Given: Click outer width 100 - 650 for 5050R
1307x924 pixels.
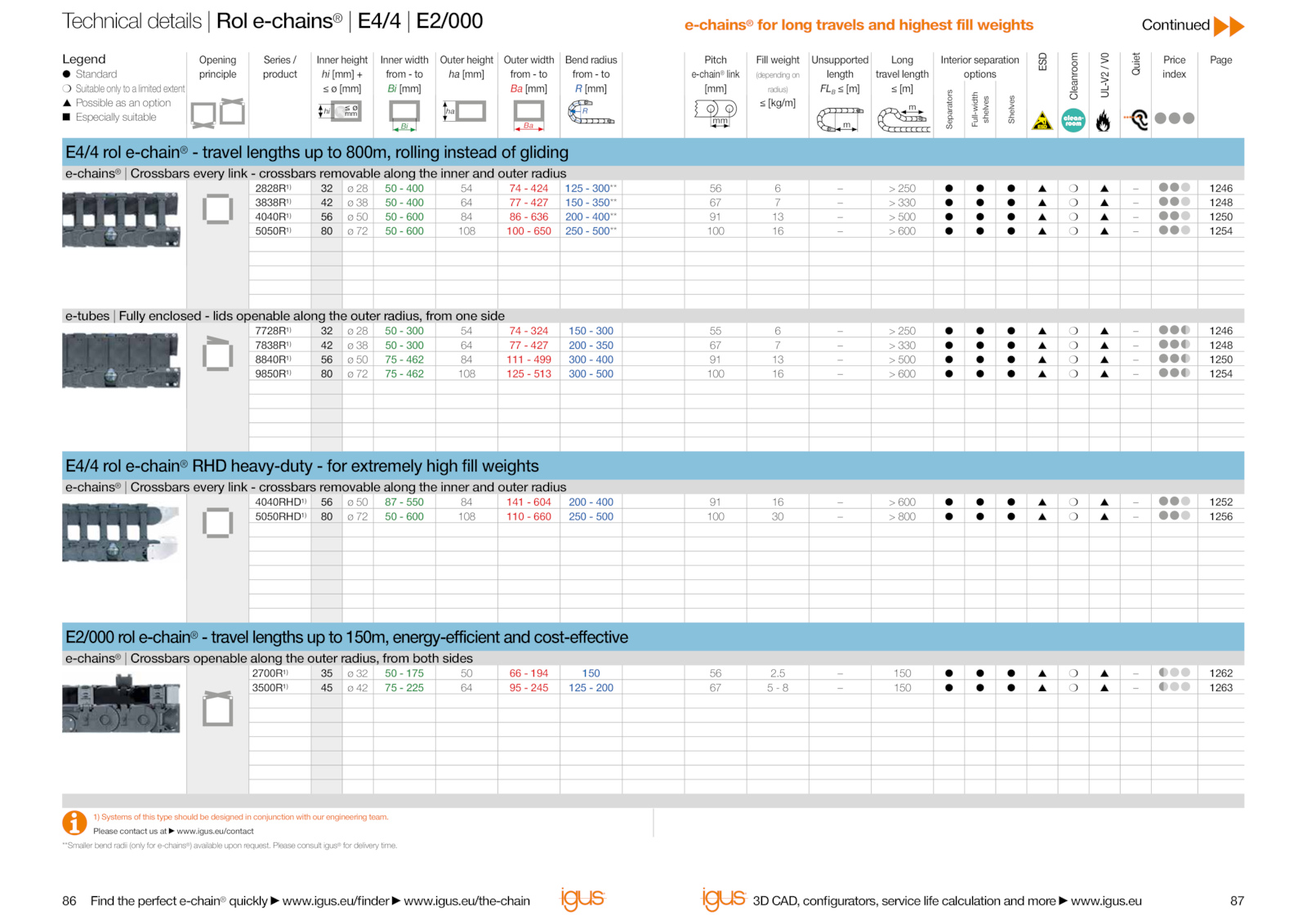Looking at the screenshot, I should click(529, 231).
